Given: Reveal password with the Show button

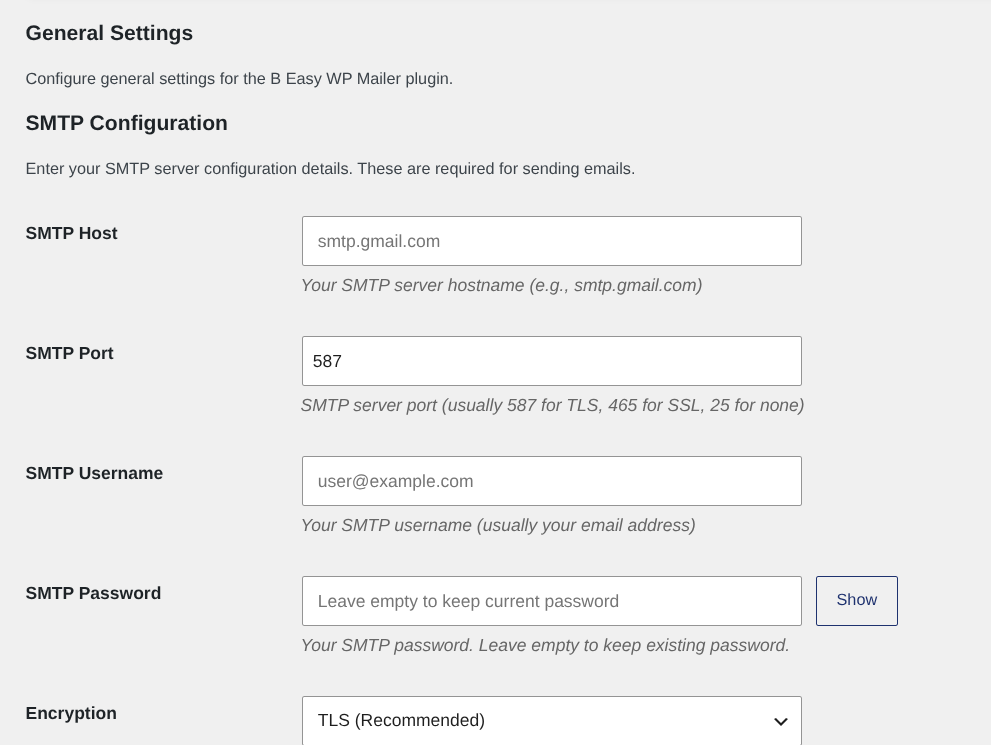Looking at the screenshot, I should 856,601.
